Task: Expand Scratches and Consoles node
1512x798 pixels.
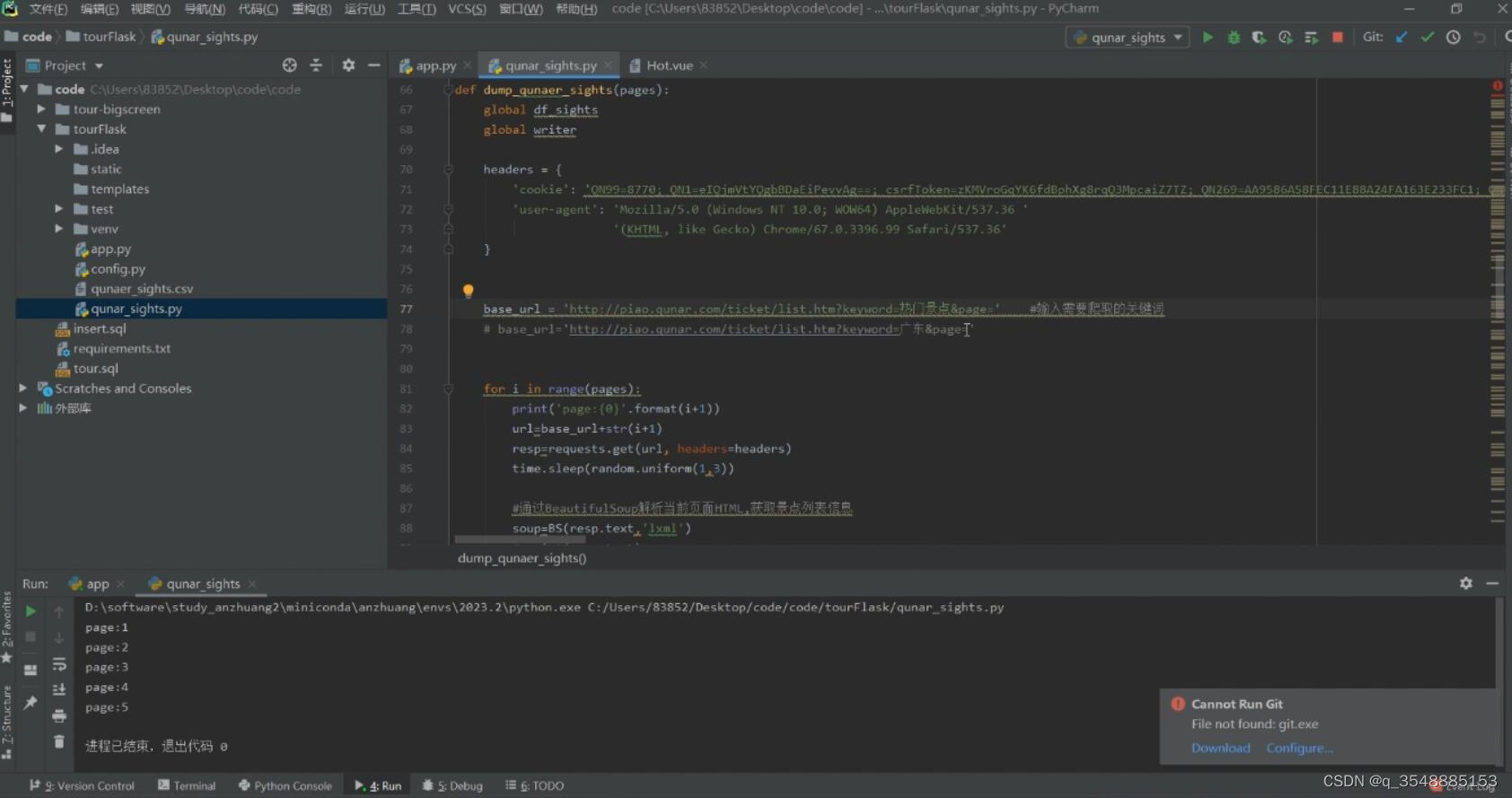Action: click(x=23, y=388)
